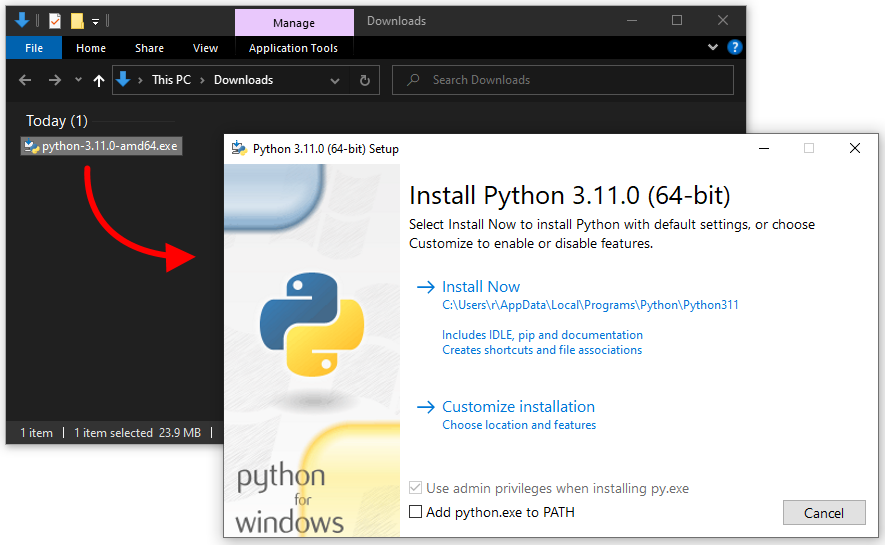
Task: Click the '1 item' status bar count
Action: click(37, 433)
